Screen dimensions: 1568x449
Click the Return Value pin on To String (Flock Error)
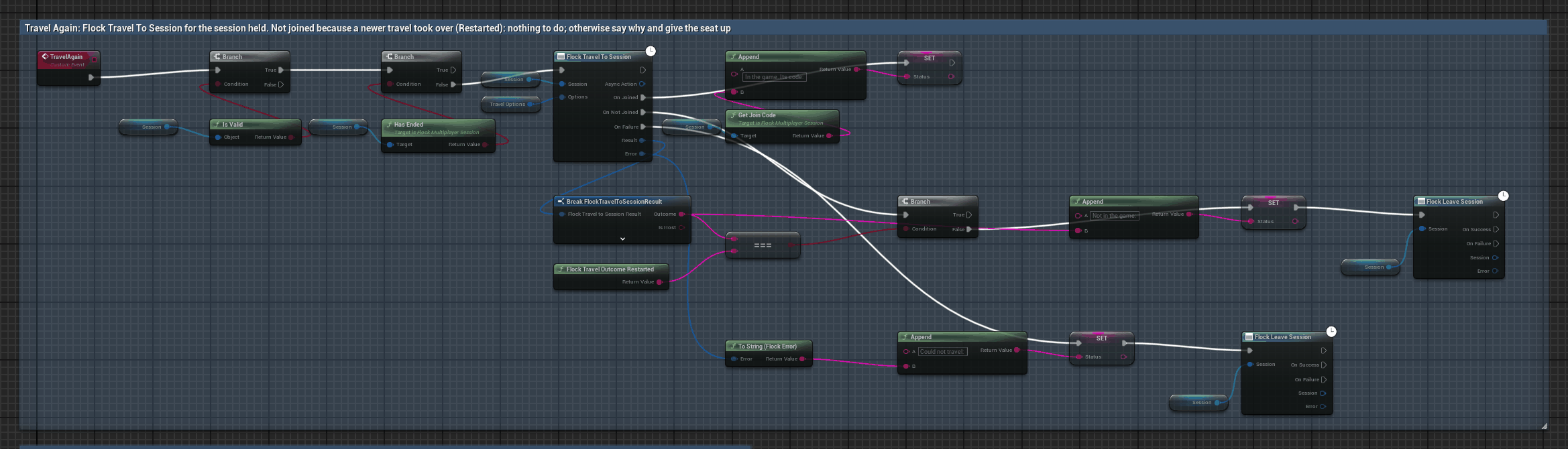[x=802, y=359]
